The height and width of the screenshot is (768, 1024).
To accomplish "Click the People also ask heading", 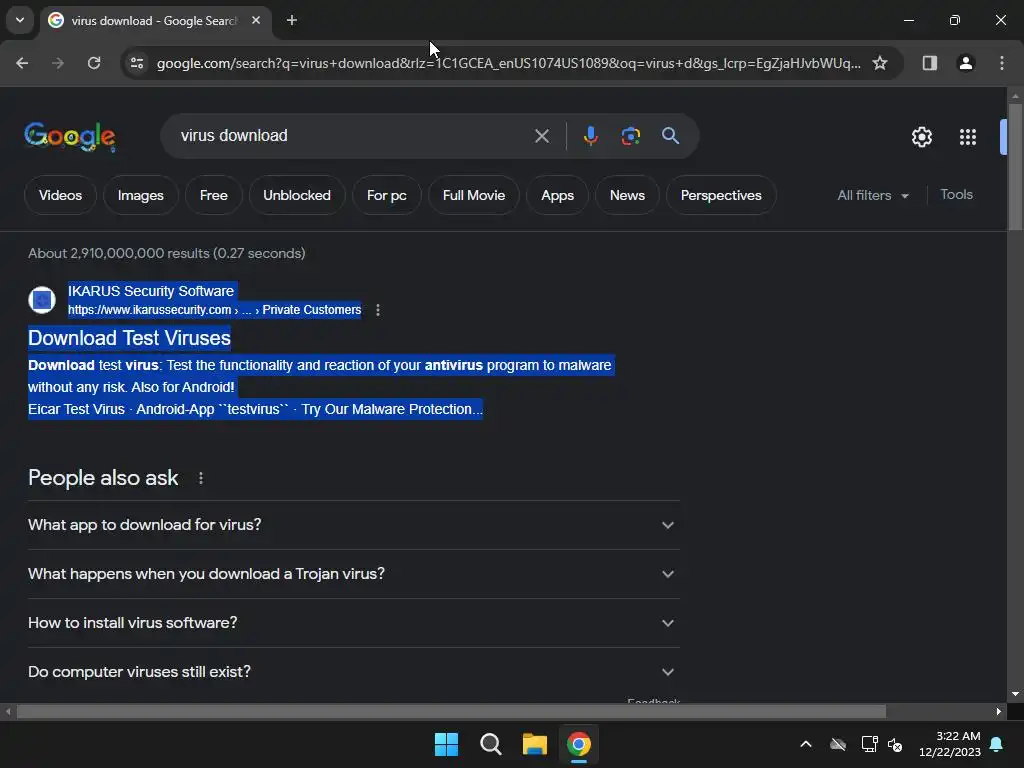I will (103, 478).
